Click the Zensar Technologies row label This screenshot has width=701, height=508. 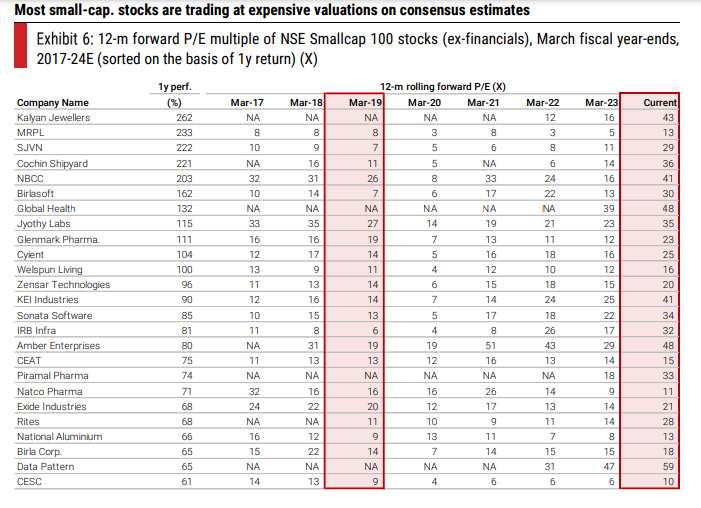coord(62,285)
